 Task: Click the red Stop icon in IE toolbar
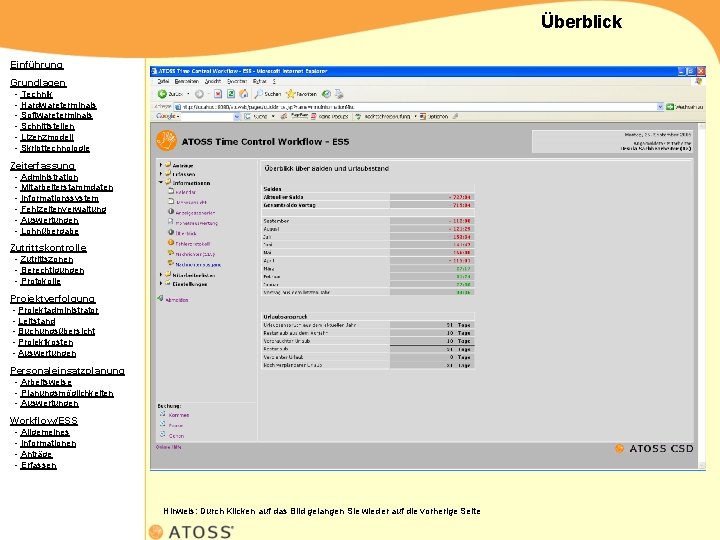(218, 94)
